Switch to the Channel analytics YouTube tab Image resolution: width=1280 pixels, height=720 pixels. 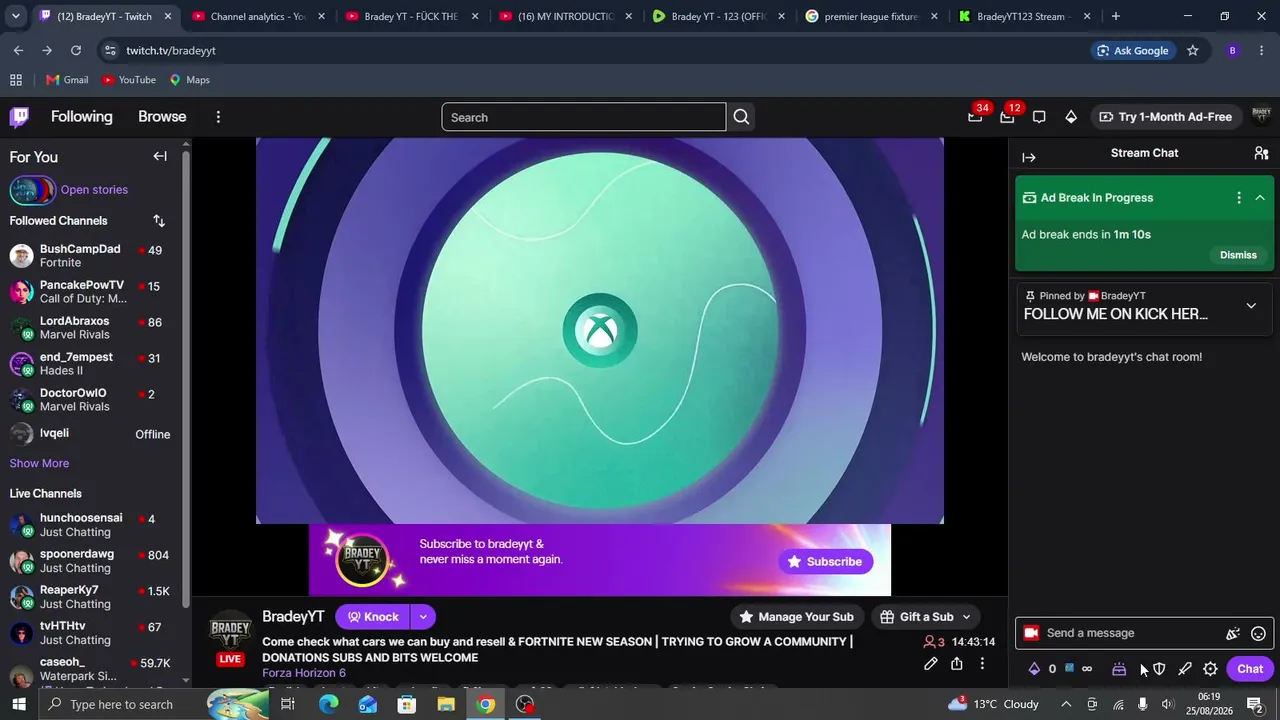(258, 16)
